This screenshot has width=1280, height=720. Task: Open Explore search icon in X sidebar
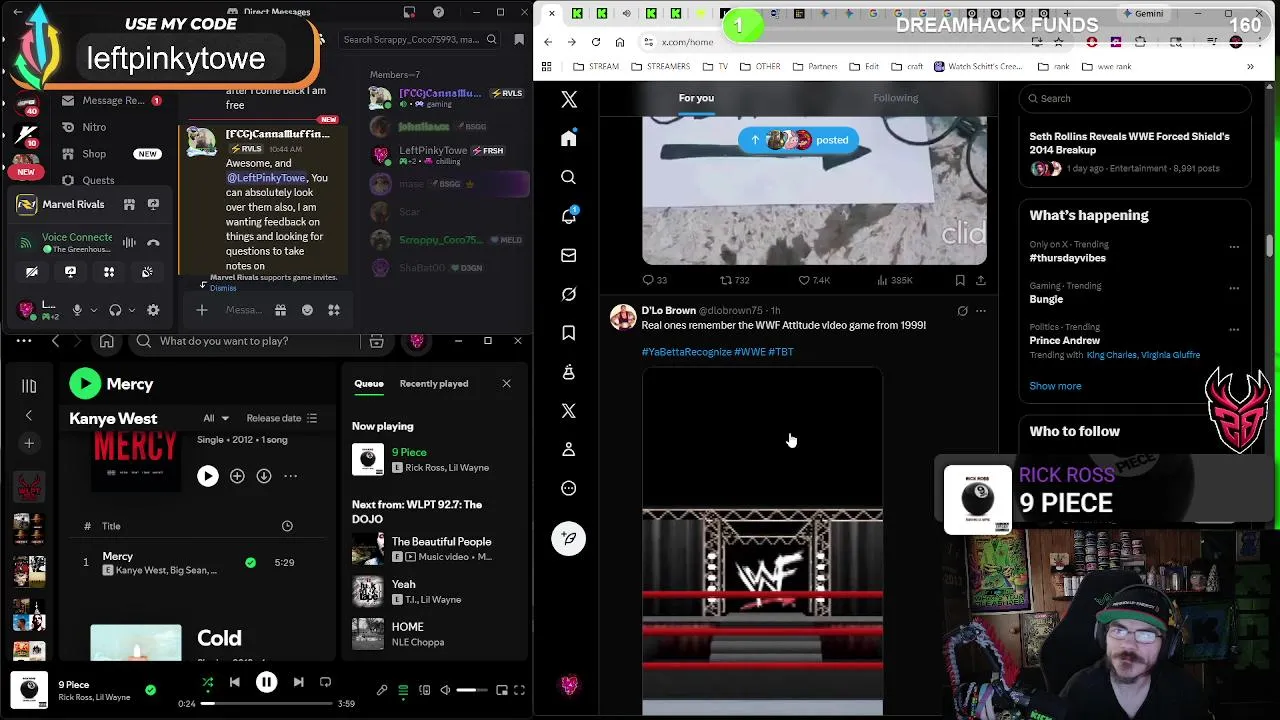(x=568, y=177)
